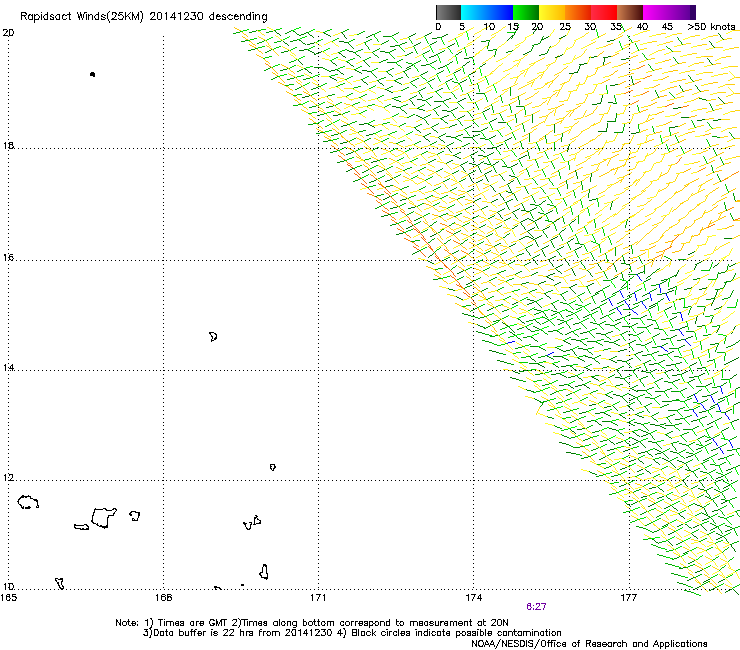
Task: Click the purple '6:27' swath time label
Action: click(x=536, y=607)
